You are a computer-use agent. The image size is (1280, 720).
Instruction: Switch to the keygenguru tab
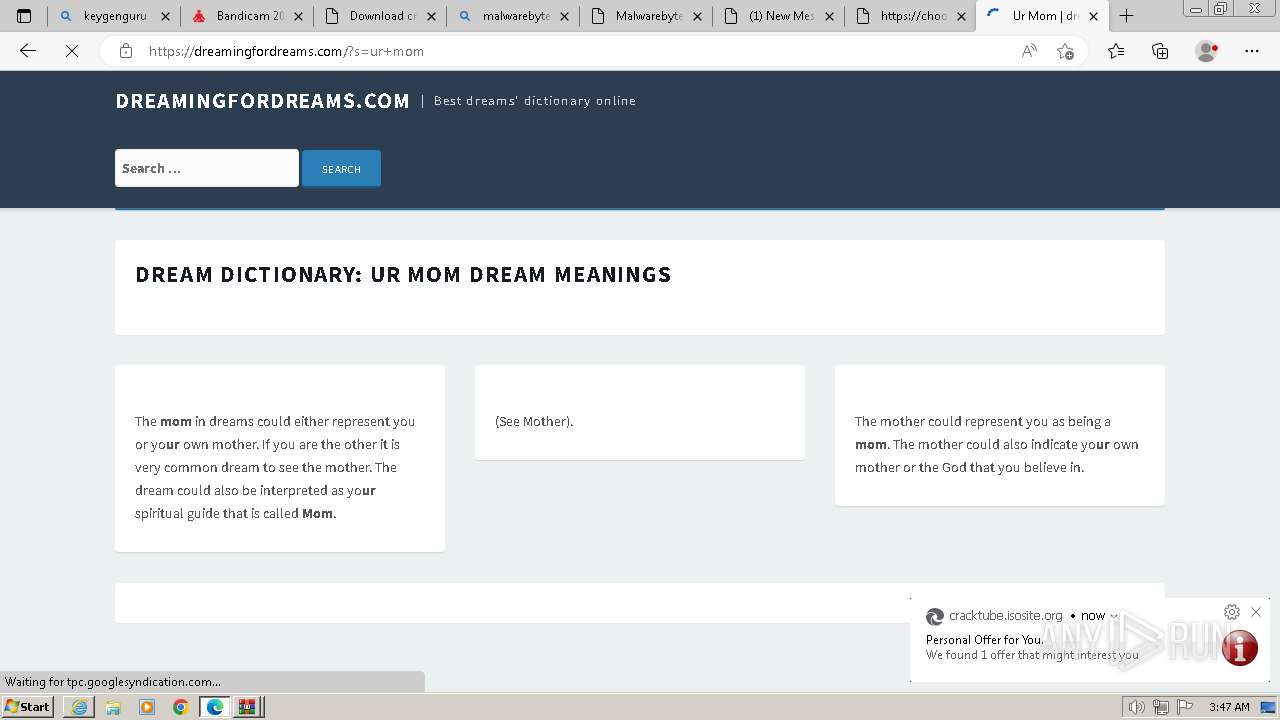point(114,16)
